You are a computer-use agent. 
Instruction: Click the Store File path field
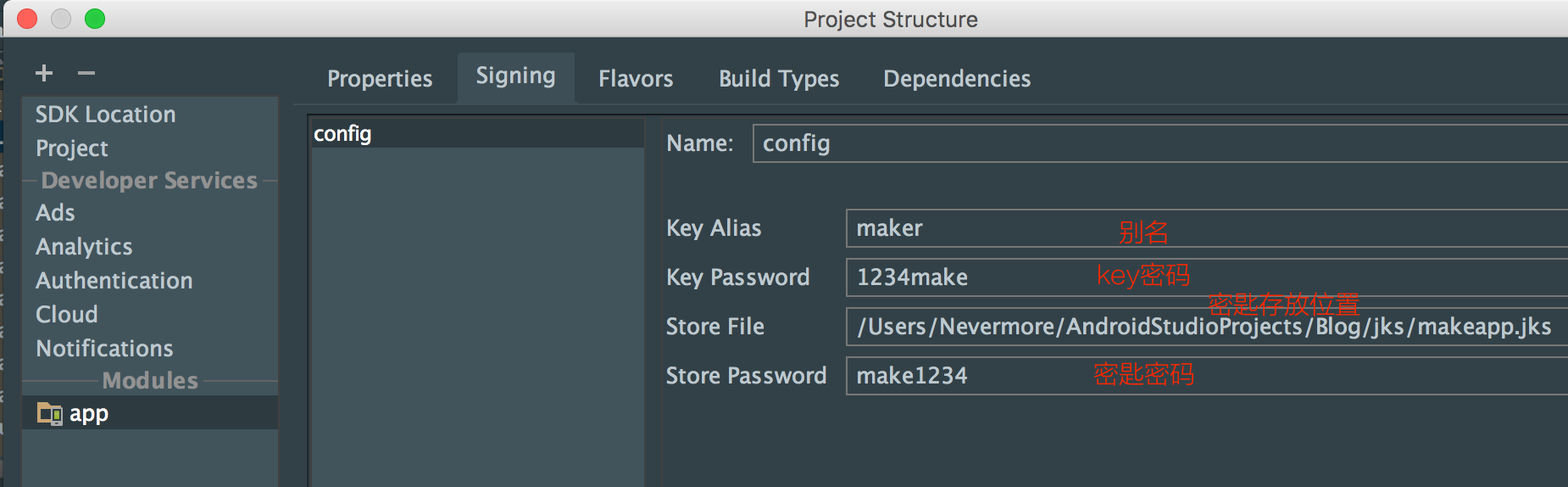pyautogui.click(x=1204, y=327)
